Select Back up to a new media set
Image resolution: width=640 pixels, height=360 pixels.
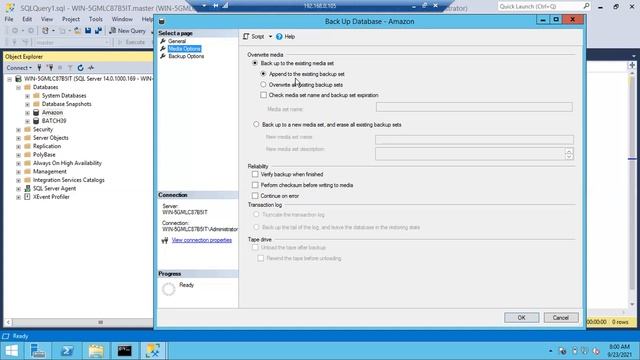click(256, 124)
